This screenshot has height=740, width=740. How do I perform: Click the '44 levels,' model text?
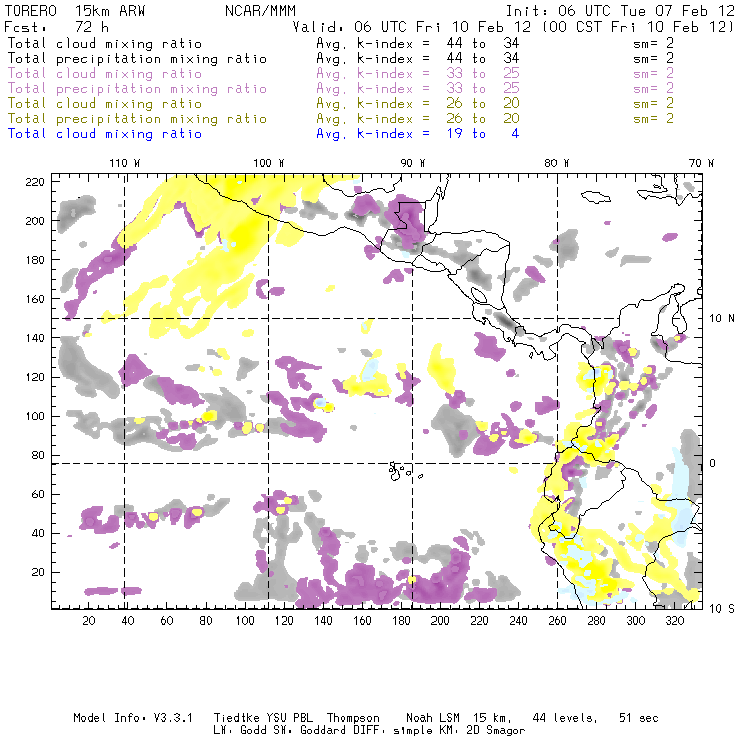[565, 718]
